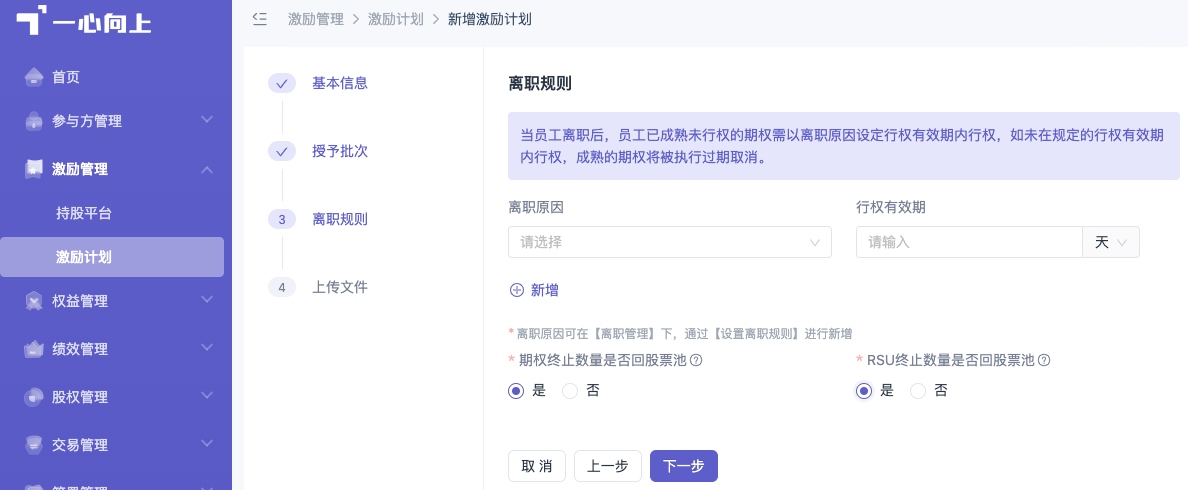This screenshot has height=490, width=1188.
Task: Click the 权益管理 sidebar icon
Action: coord(34,301)
